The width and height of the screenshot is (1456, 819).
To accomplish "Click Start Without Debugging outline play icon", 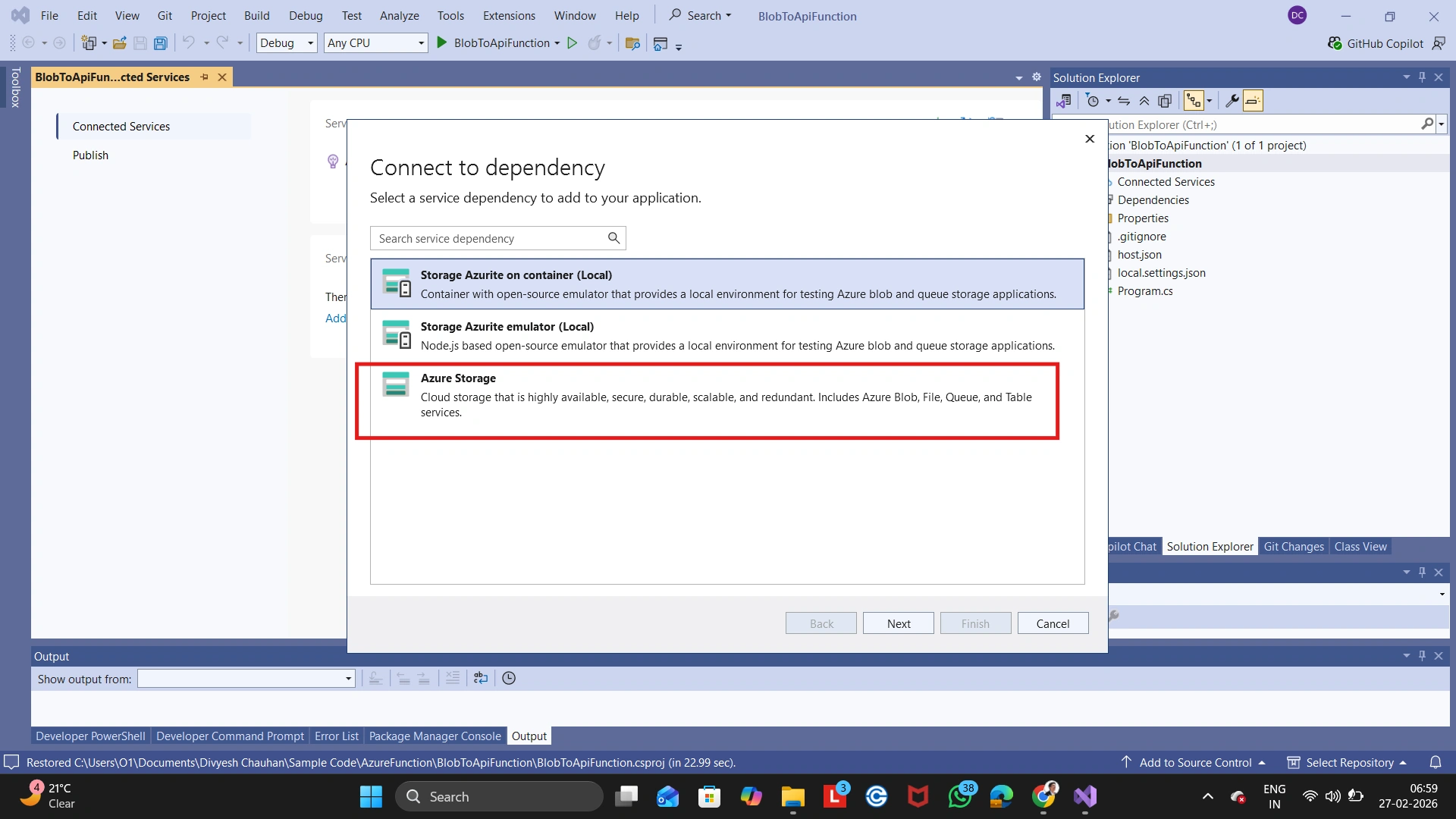I will tap(573, 43).
